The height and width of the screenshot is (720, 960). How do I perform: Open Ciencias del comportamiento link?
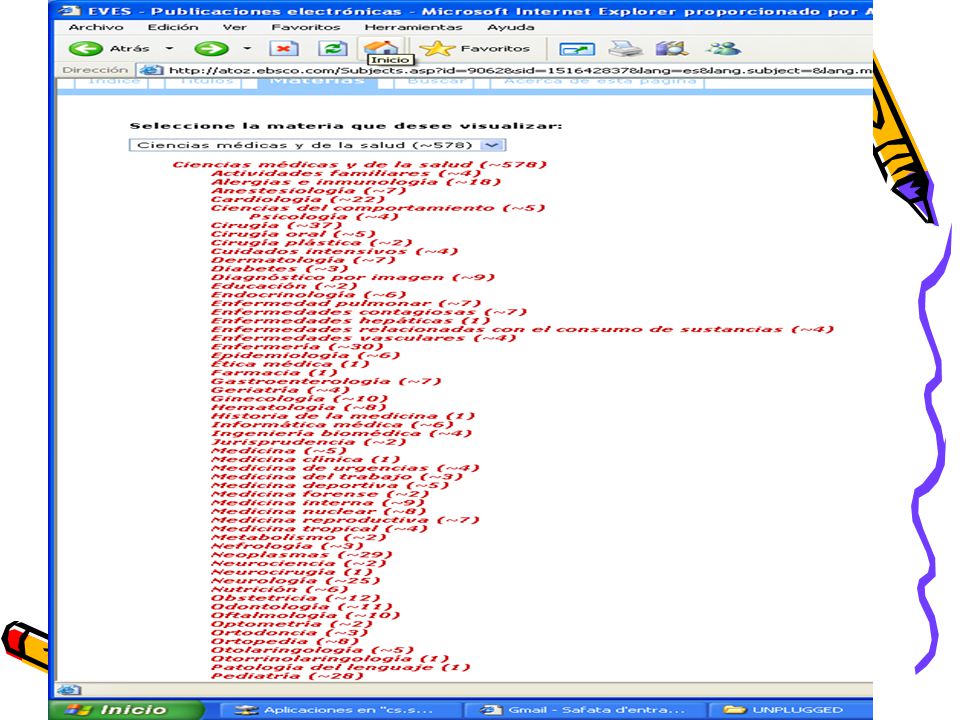378,208
